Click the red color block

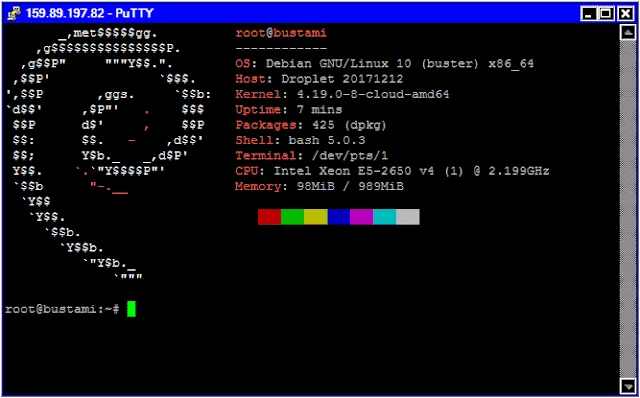tap(269, 217)
